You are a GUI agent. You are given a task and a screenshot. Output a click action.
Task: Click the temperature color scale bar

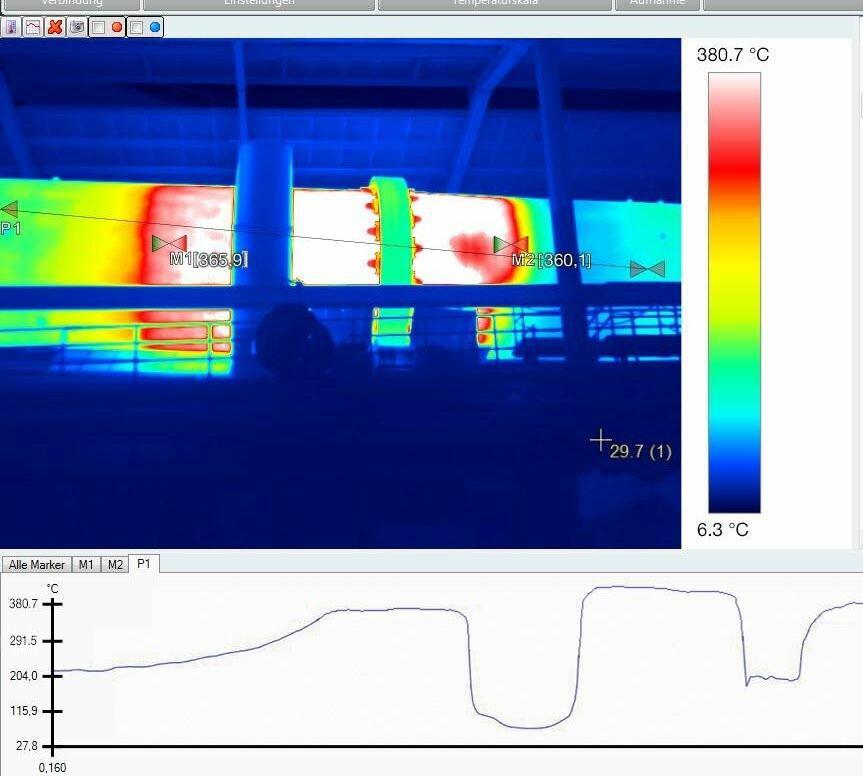point(734,292)
